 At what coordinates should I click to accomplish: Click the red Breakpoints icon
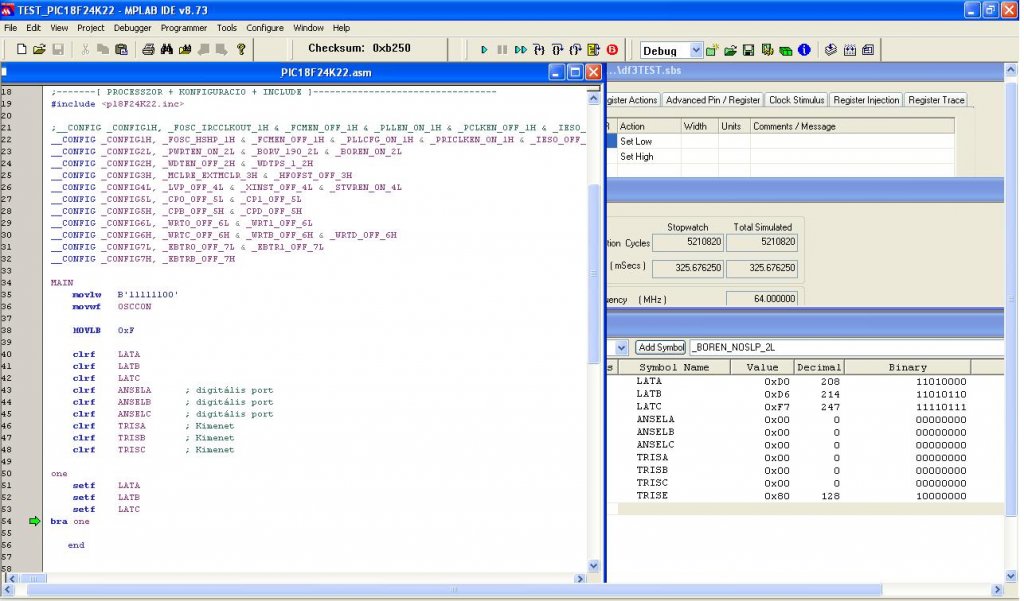612,50
